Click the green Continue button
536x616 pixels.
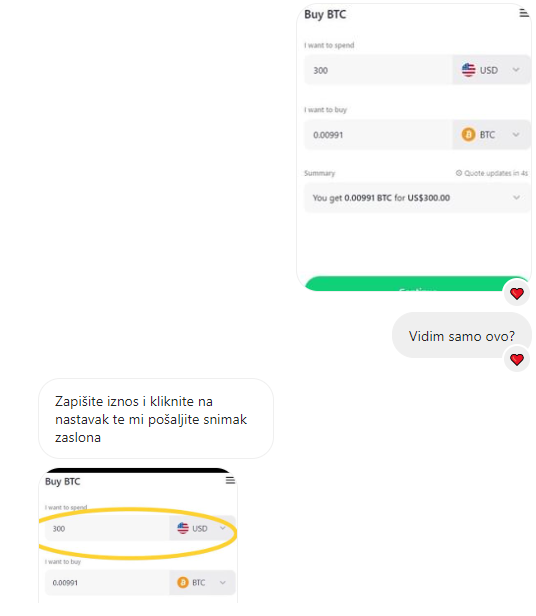coord(417,284)
